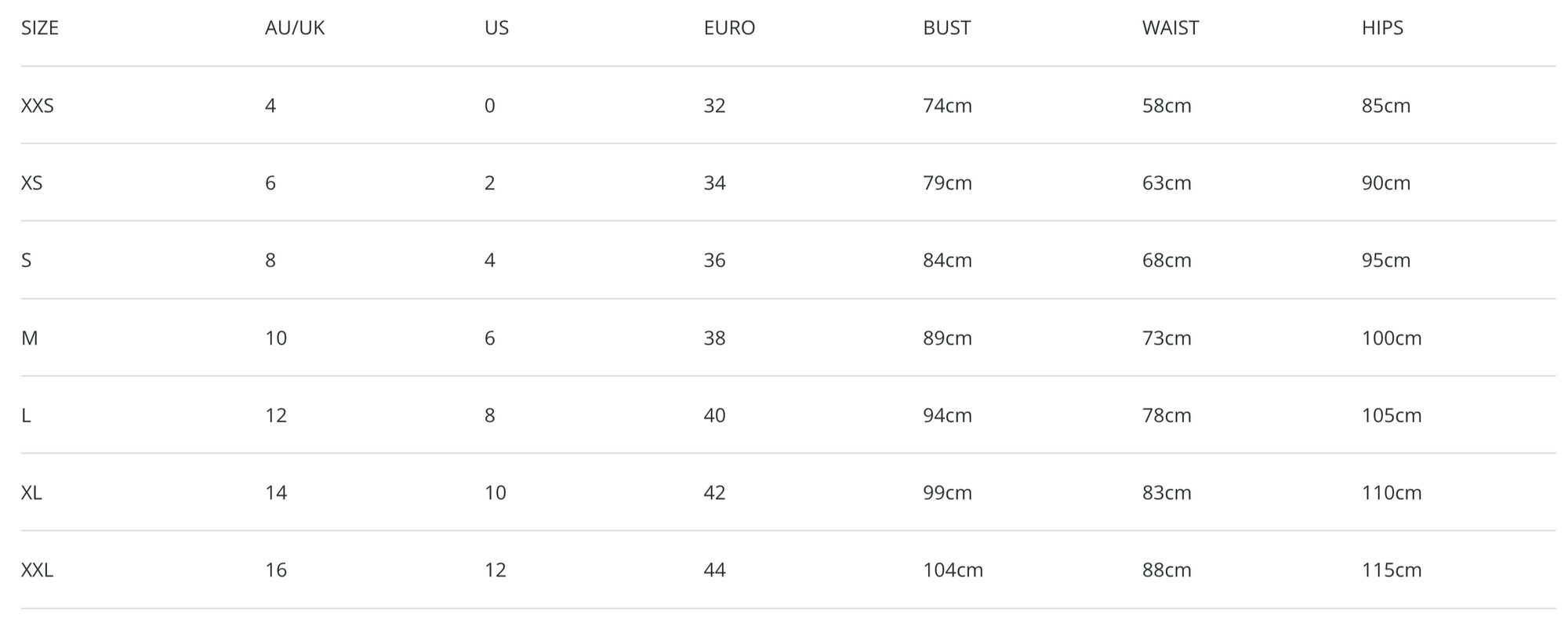Click the 74cm bust measurement

[947, 106]
